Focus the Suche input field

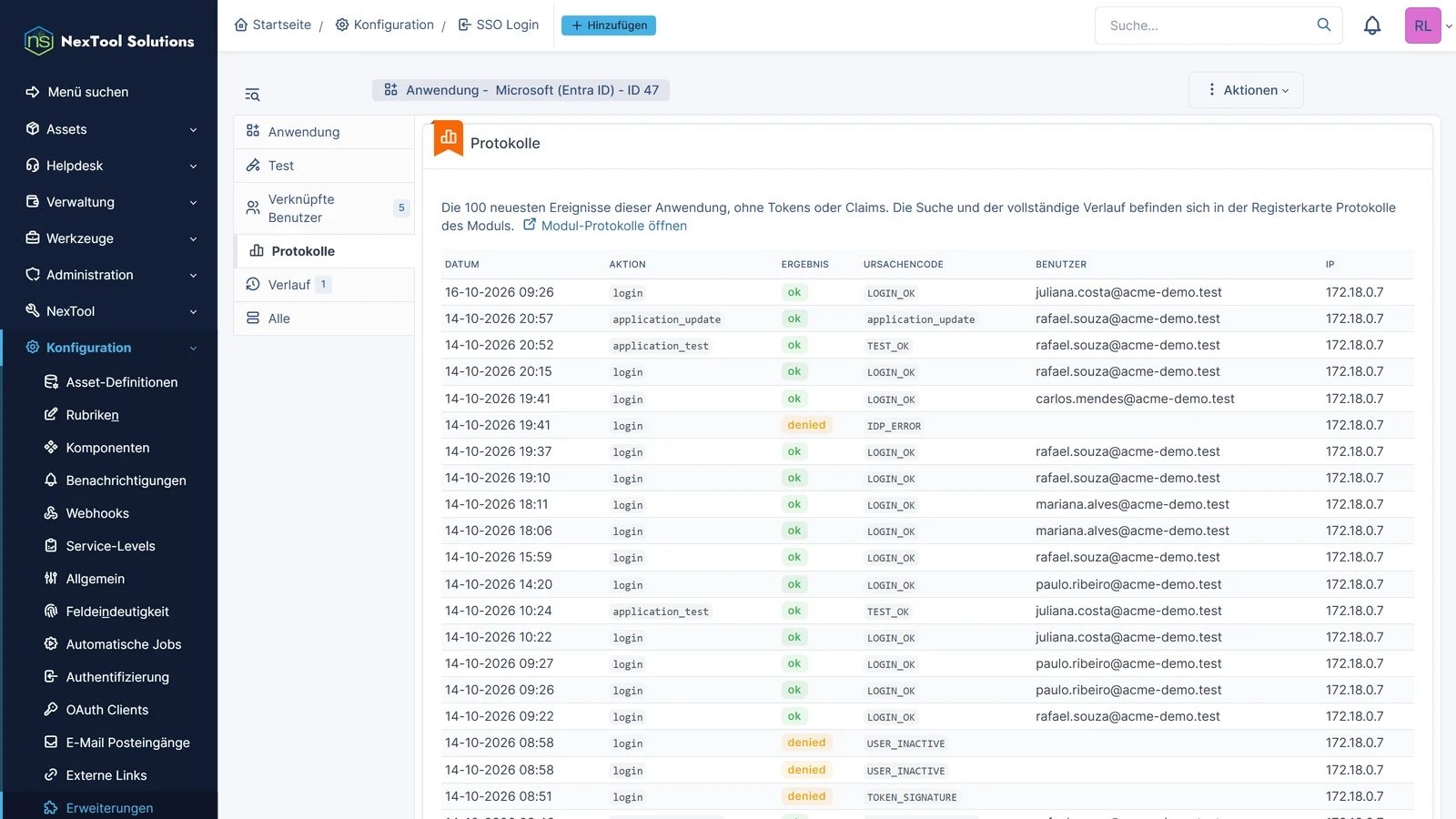1208,25
